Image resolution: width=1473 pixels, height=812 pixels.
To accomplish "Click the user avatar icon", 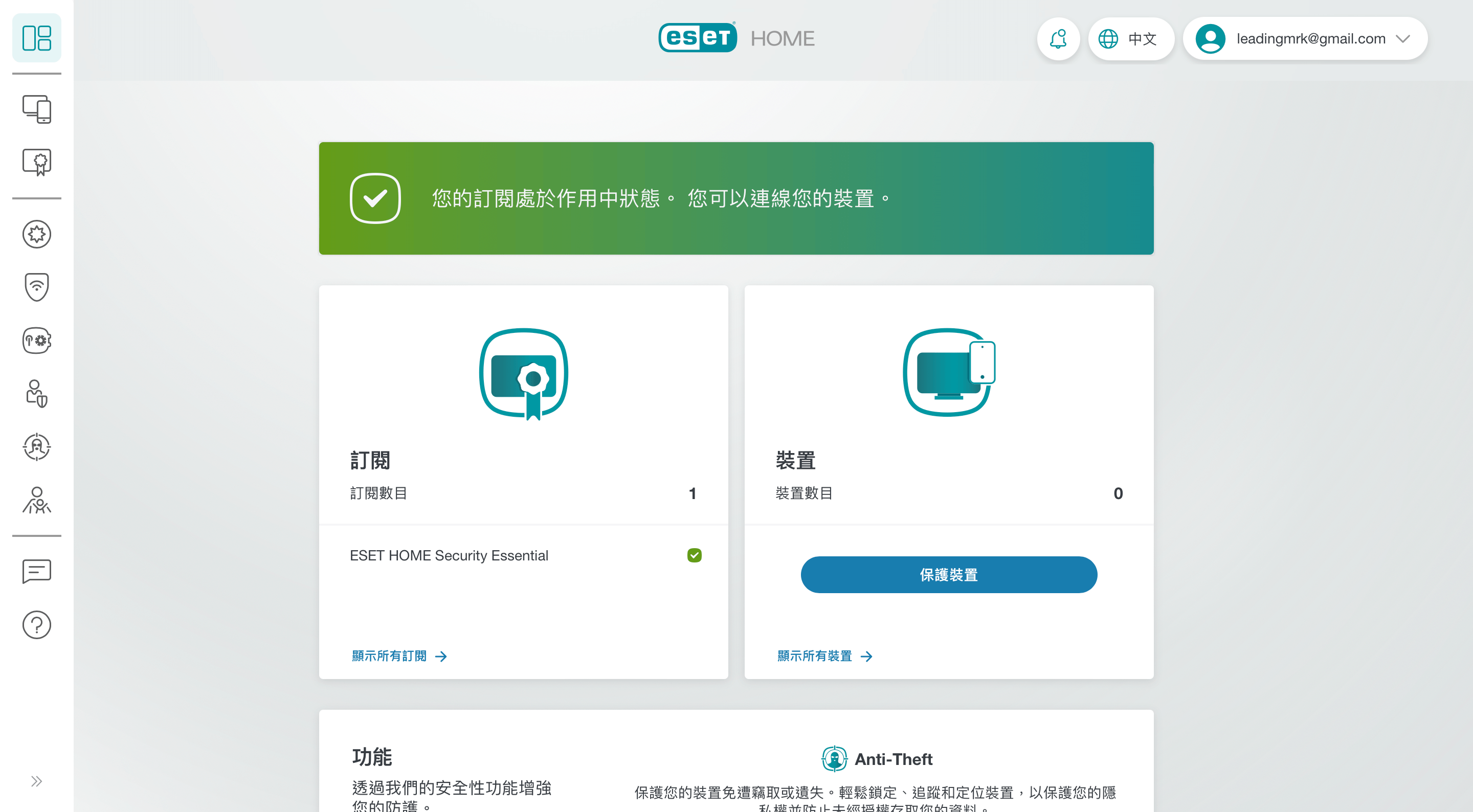I will (1210, 38).
